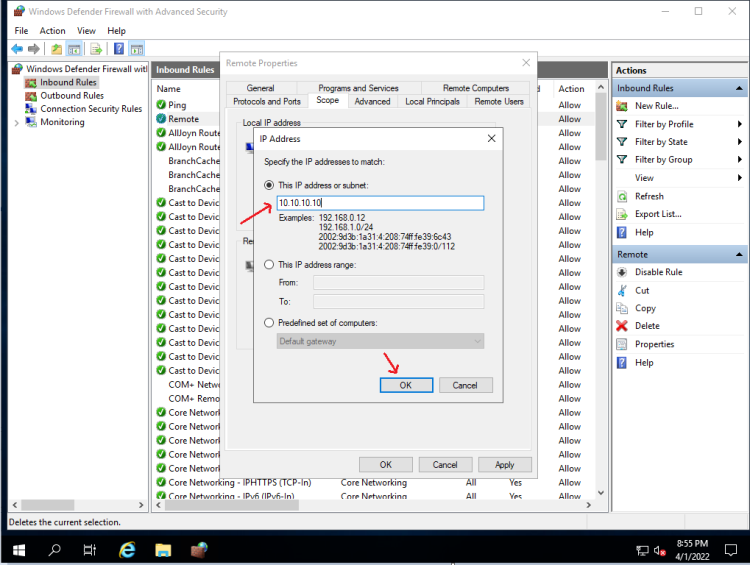The width and height of the screenshot is (750, 565).
Task: Switch to the Advanced tab
Action: [372, 101]
